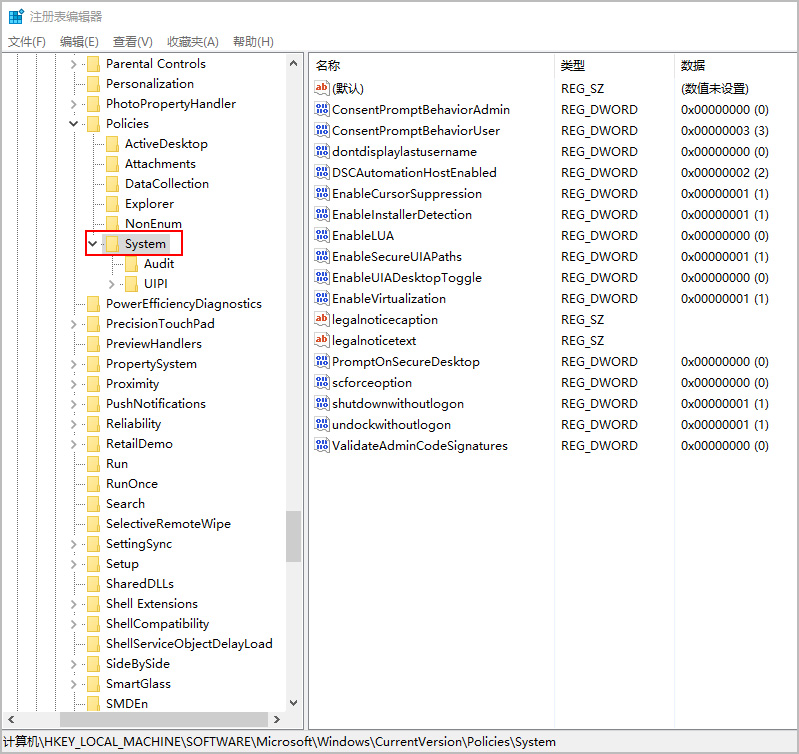Viewport: 799px width, 754px height.
Task: Click the folder icon beside the UIPI key
Action: [x=131, y=284]
